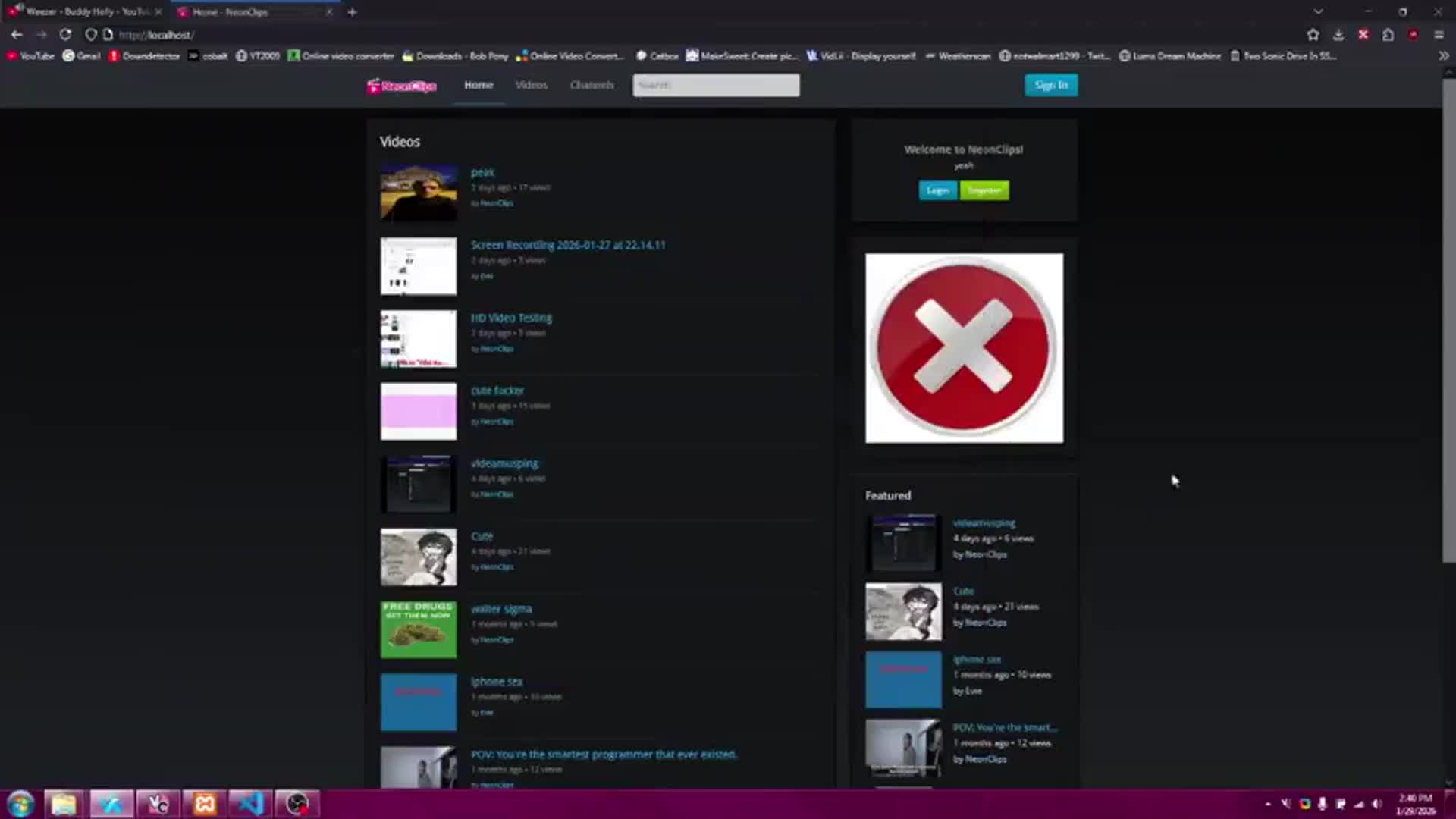Open the Videos nav item
The width and height of the screenshot is (1456, 819).
coord(531,85)
